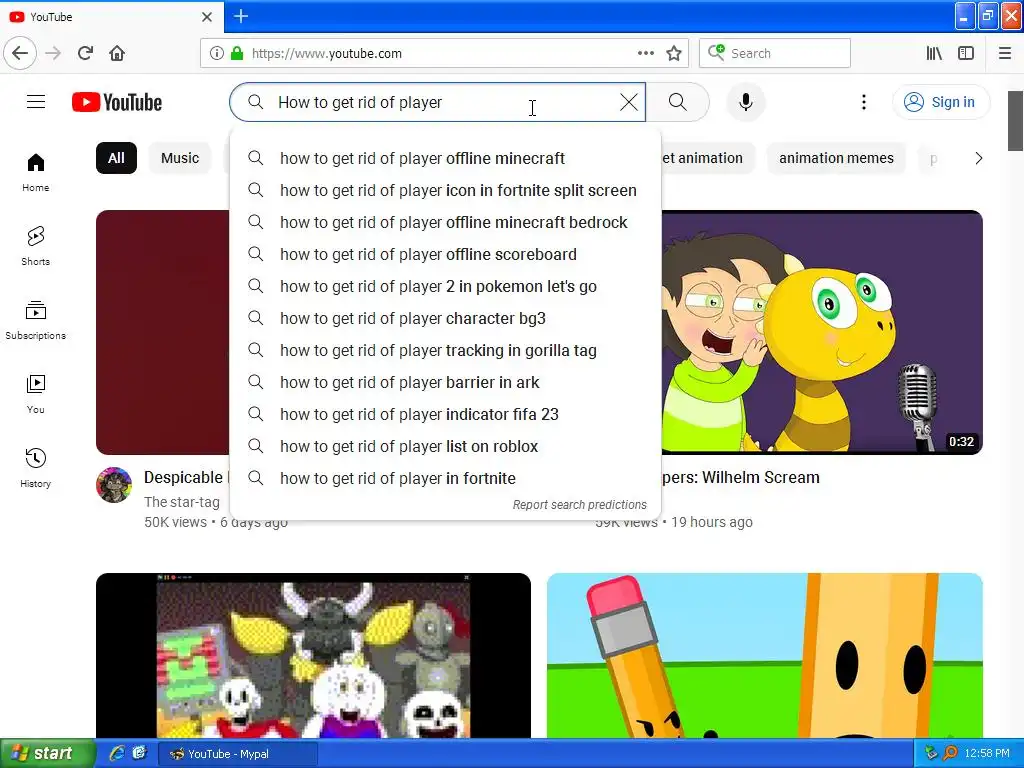Choose suggestion 'player character bg3'
The width and height of the screenshot is (1024, 768).
point(445,318)
